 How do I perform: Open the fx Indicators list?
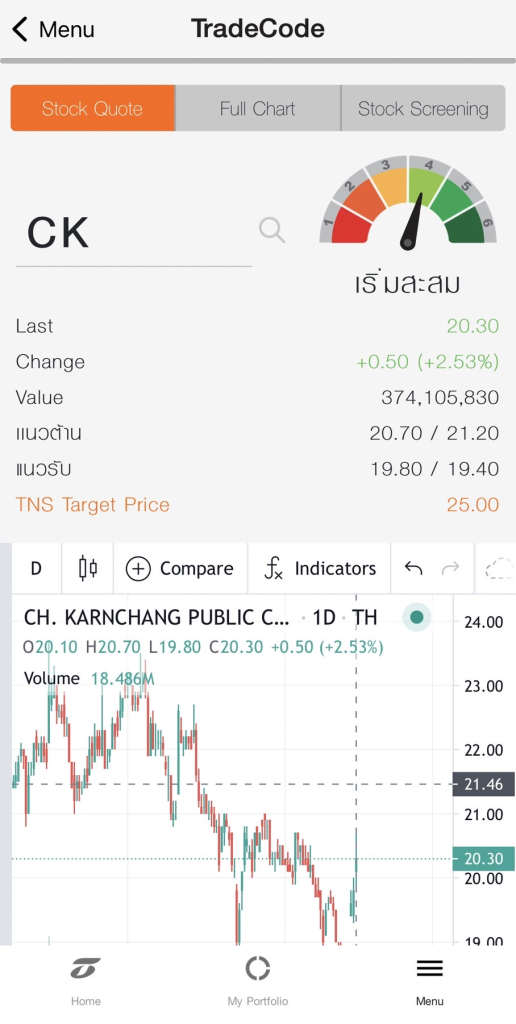tap(319, 568)
